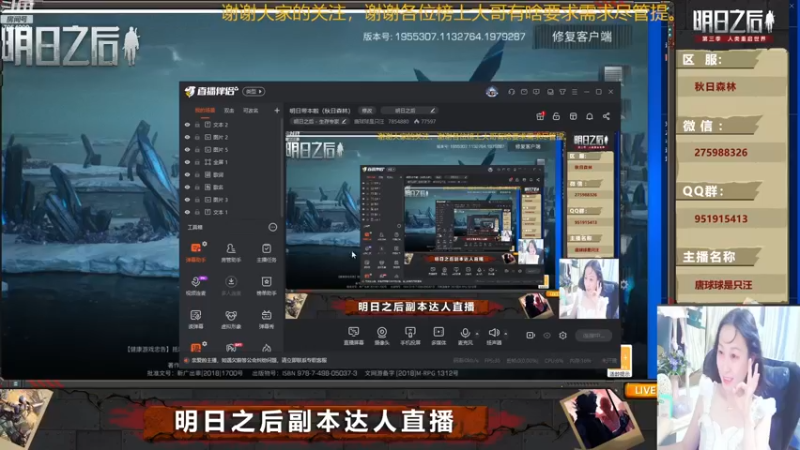Lock the 文本 1 source layer
Image resolution: width=800 pixels, height=450 pixels.
click(197, 212)
